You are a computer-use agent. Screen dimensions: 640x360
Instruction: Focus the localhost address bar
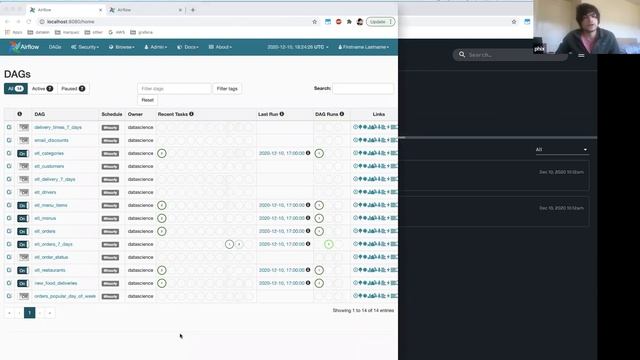tap(176, 22)
